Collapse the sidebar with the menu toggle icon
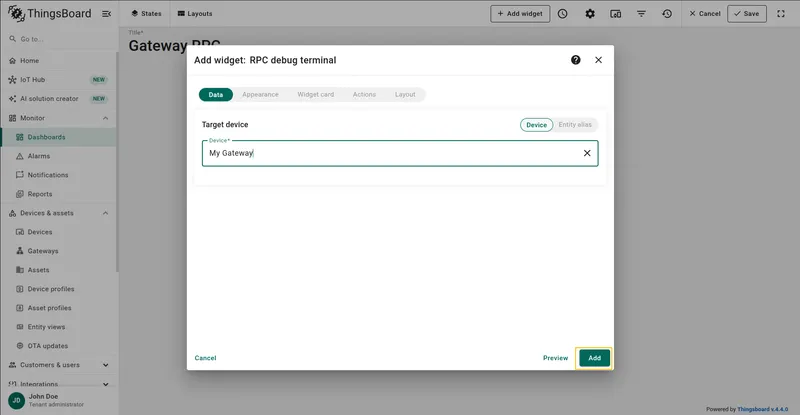This screenshot has width=800, height=415. (x=107, y=14)
